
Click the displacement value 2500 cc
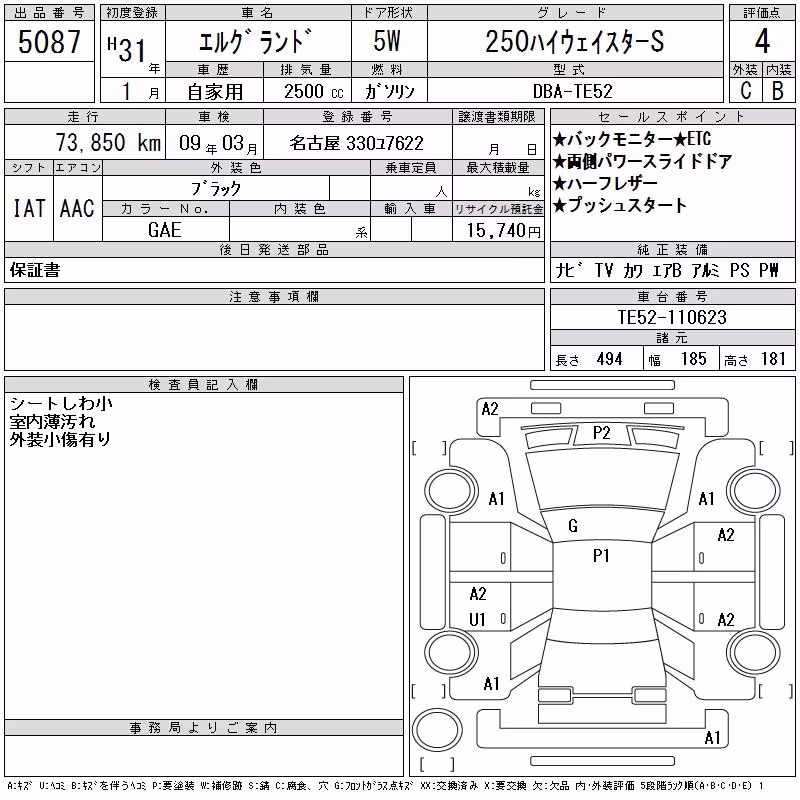click(314, 91)
